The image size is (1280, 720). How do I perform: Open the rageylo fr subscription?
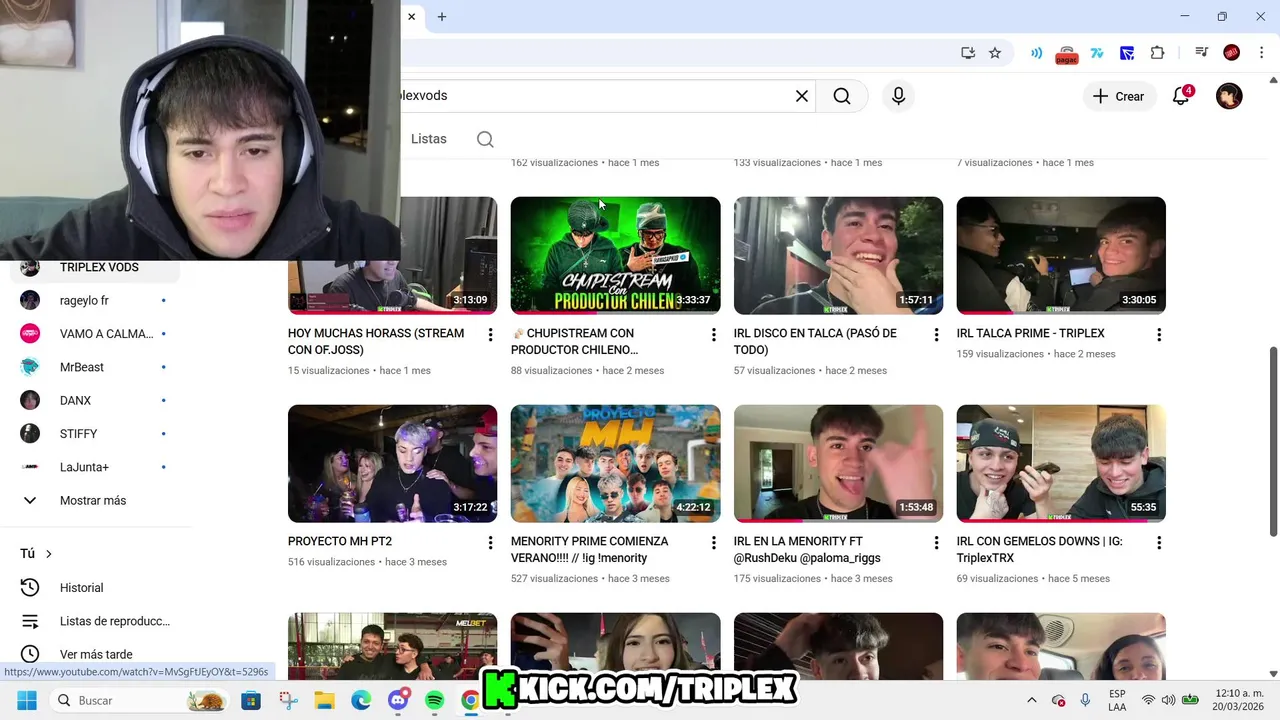97,300
